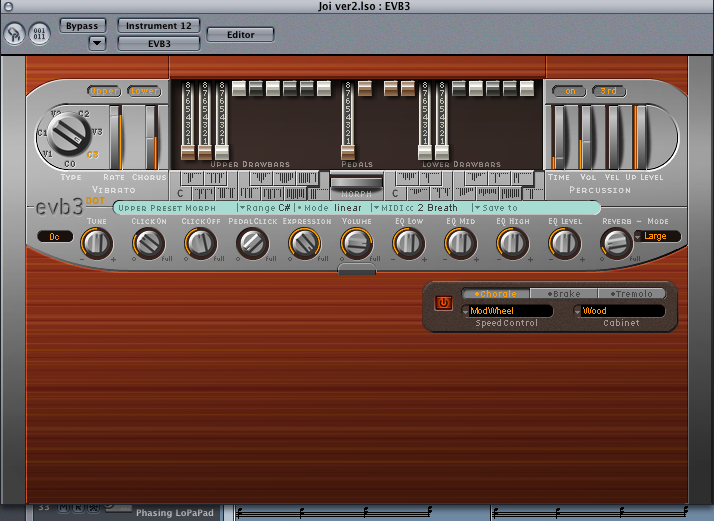Adjust the Percussion Vel slider
Viewport: 714px width, 521px height.
click(x=613, y=138)
